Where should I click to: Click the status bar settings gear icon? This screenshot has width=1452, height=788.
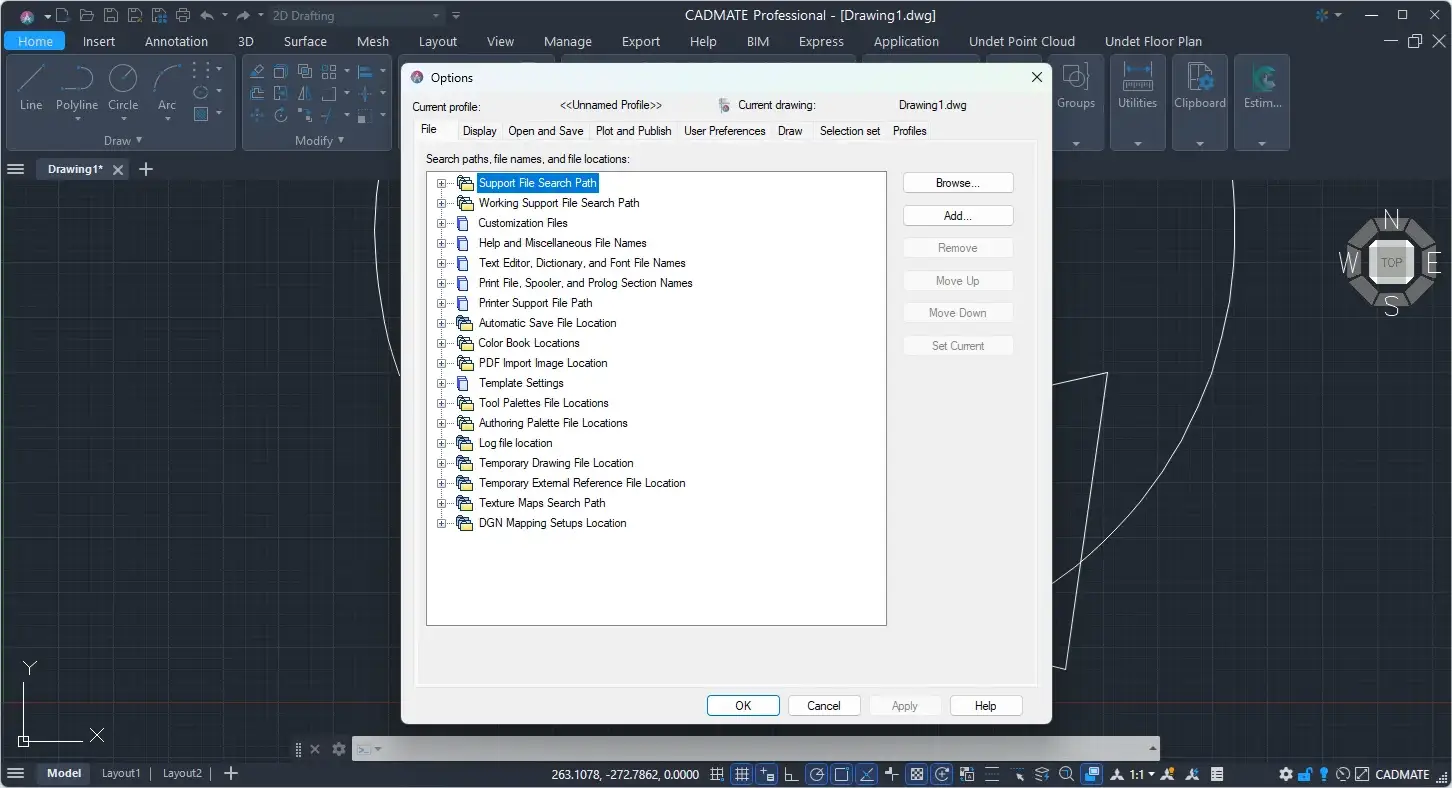[1286, 774]
